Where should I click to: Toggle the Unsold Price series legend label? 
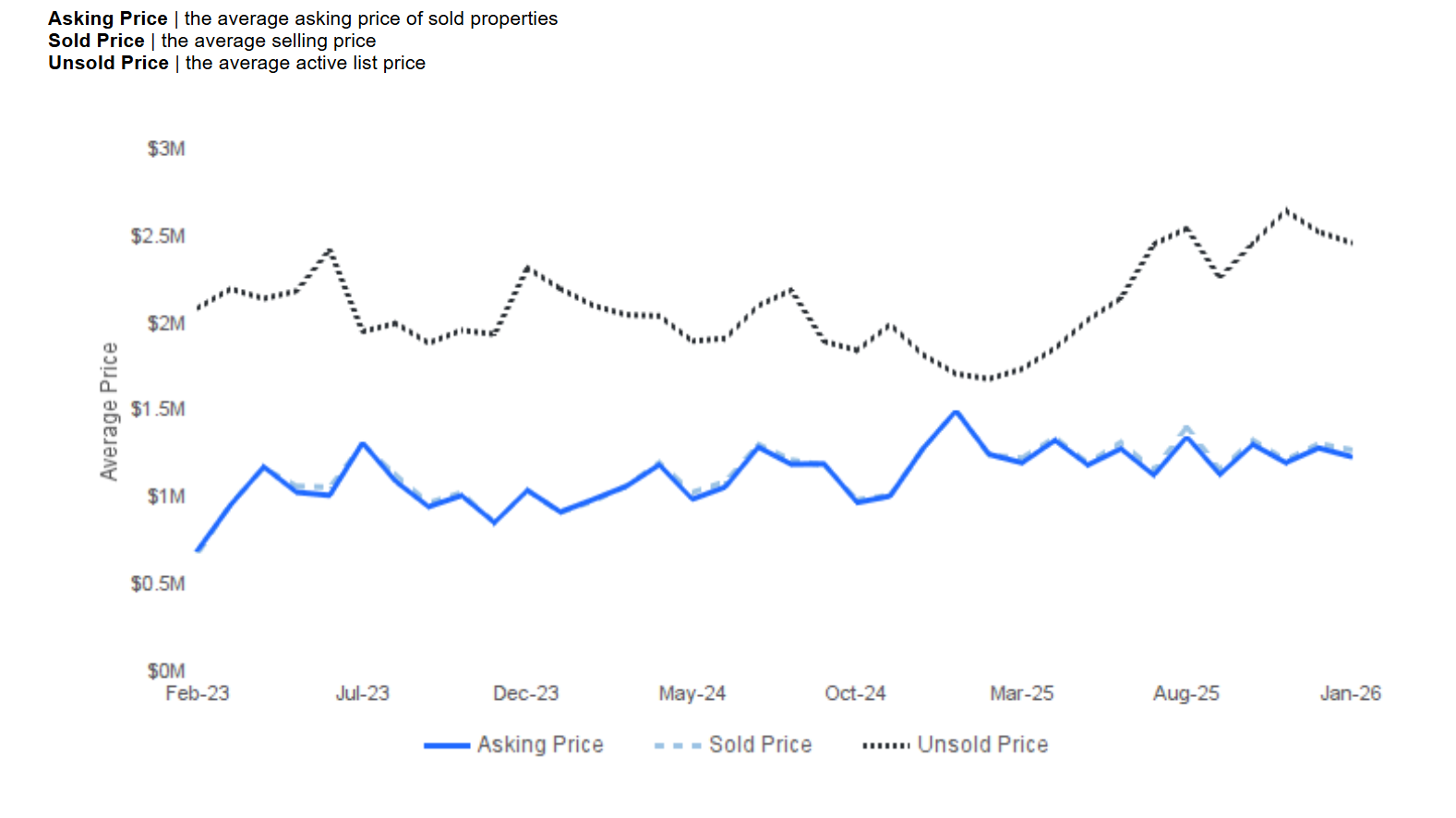pyautogui.click(x=982, y=745)
